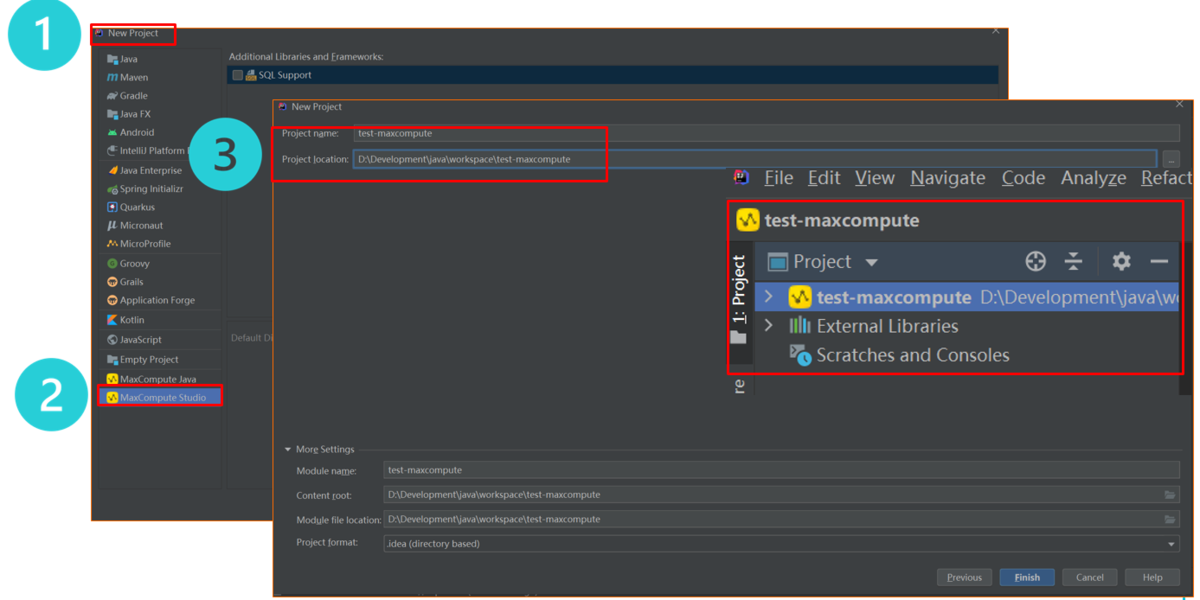Click the 1: Project side tab
Viewport: 1200px width, 600px height.
pyautogui.click(x=739, y=298)
